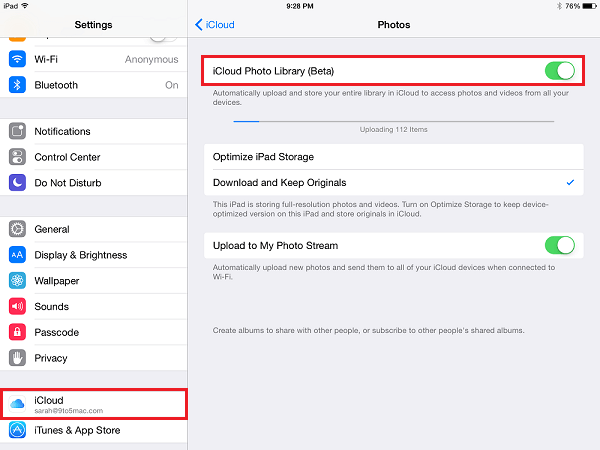
Task: Tap the Bluetooth icon in sidebar
Action: [17, 85]
